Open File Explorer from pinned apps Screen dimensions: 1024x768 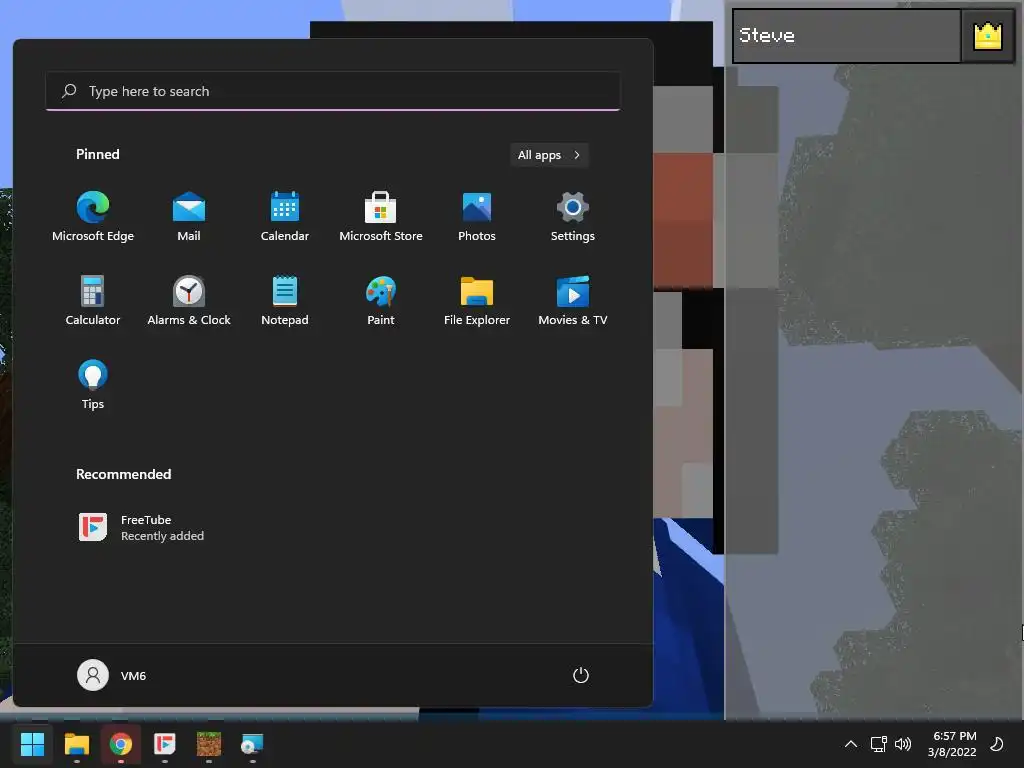tap(477, 301)
